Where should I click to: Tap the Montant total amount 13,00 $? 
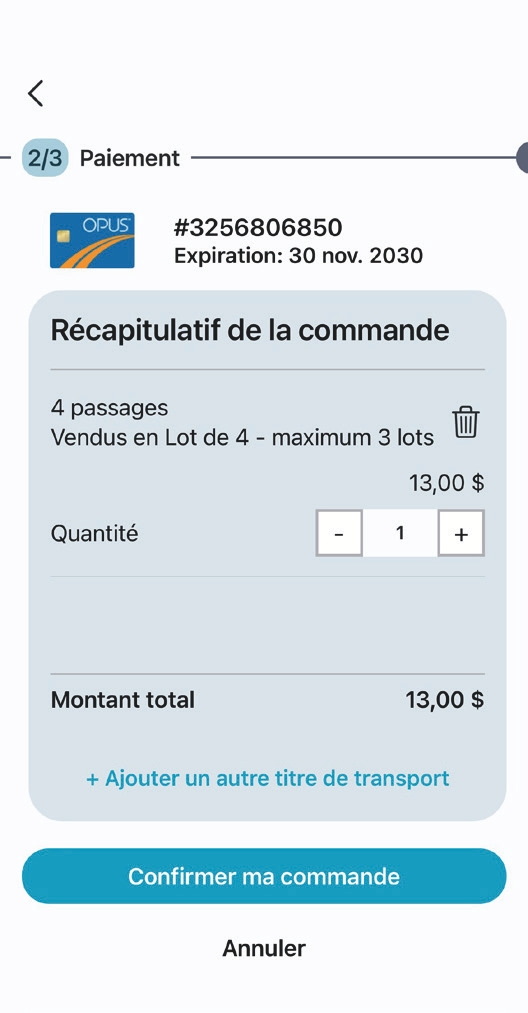(445, 700)
